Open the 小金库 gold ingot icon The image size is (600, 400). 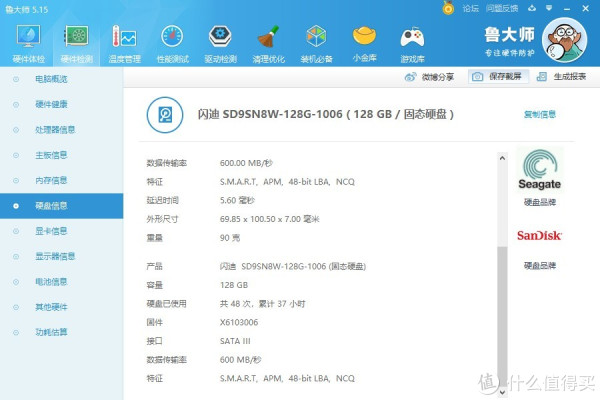tap(364, 43)
